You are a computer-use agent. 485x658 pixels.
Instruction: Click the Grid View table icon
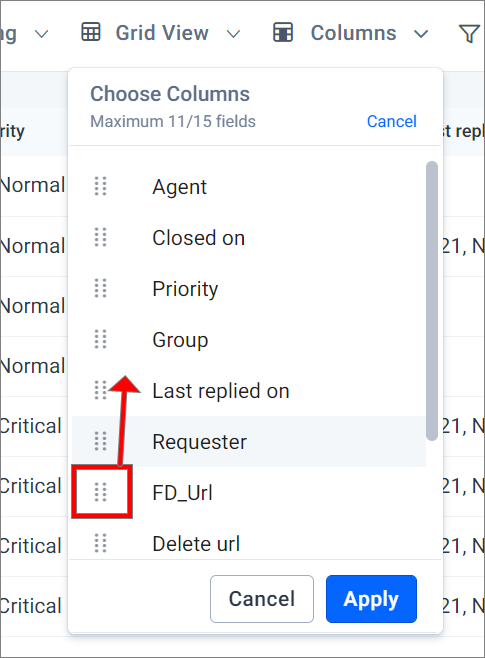(x=91, y=32)
